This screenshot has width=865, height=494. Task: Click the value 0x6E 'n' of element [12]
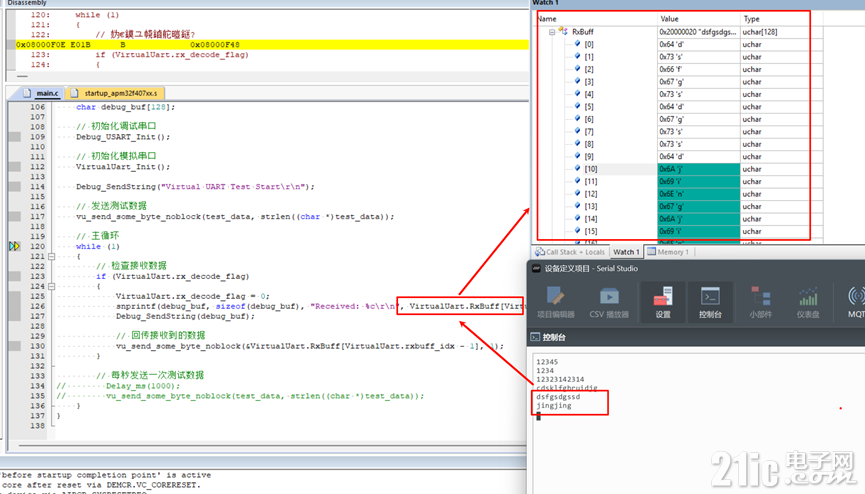pos(698,194)
